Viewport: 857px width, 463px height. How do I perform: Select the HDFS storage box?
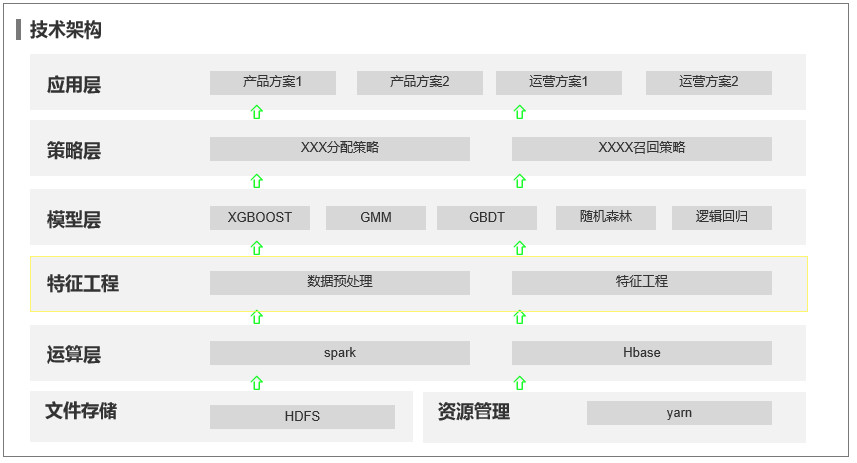click(302, 416)
